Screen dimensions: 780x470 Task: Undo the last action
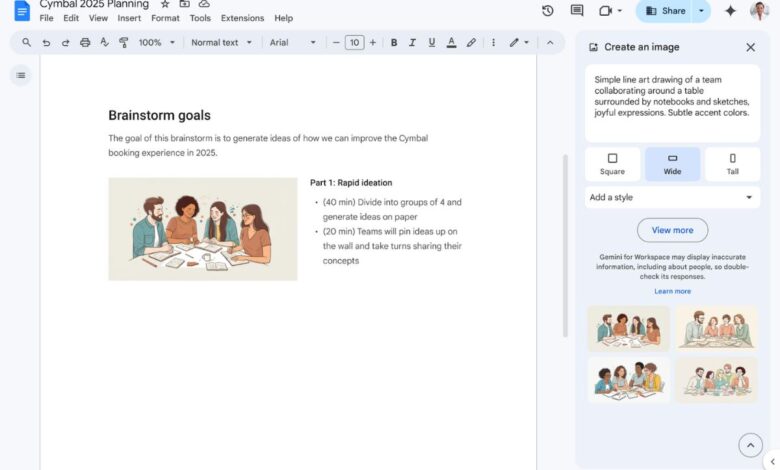[46, 43]
